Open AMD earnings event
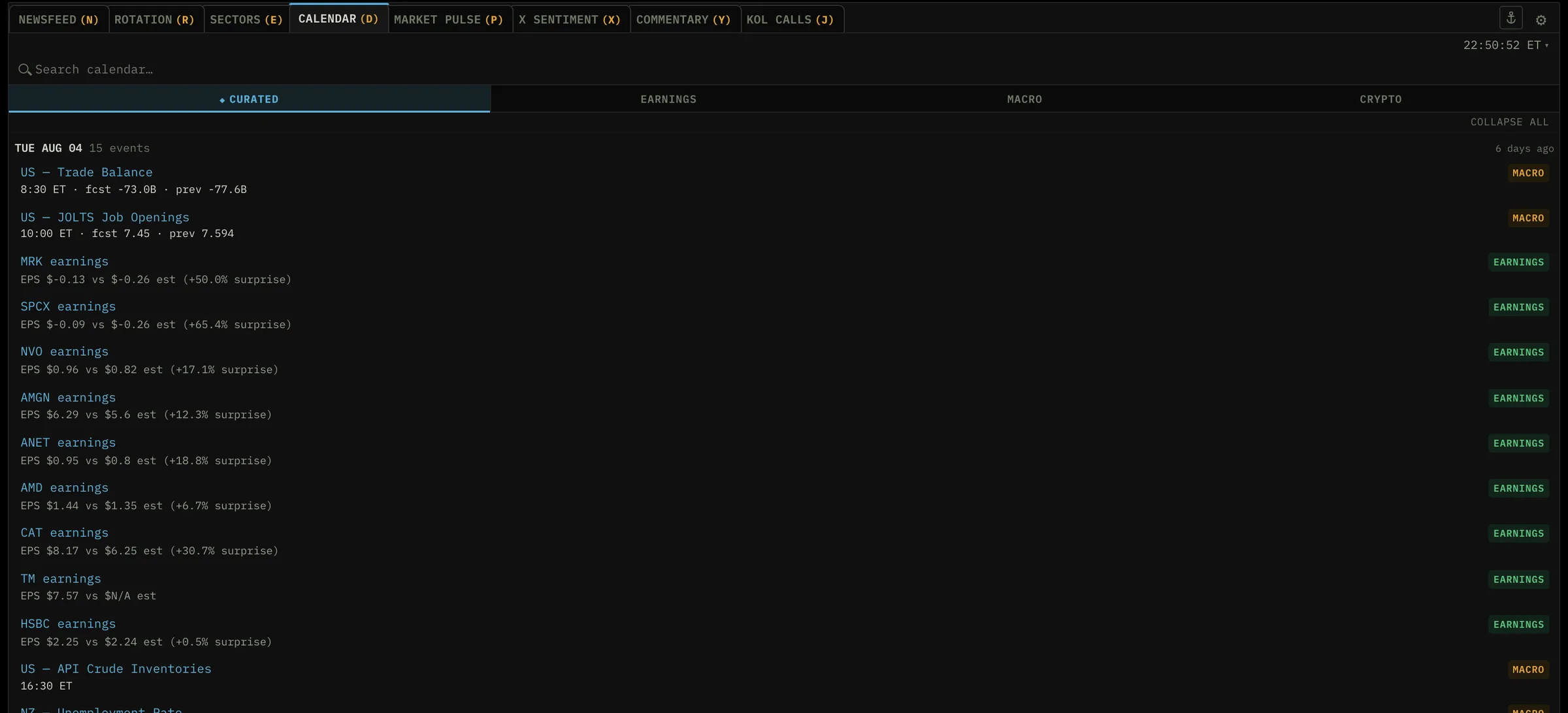 point(64,488)
